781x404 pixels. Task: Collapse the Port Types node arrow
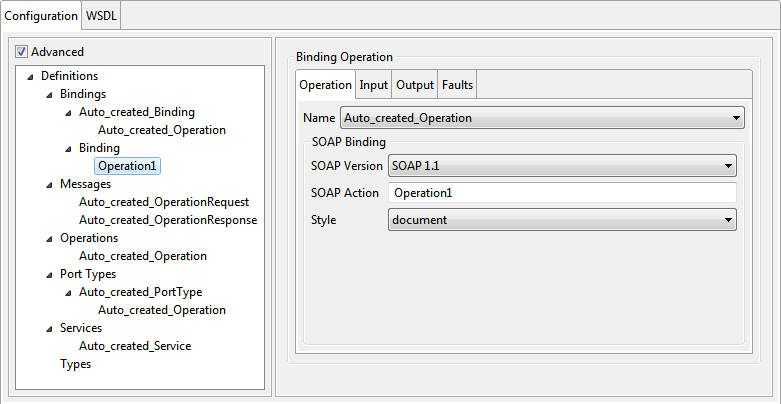[x=49, y=275]
